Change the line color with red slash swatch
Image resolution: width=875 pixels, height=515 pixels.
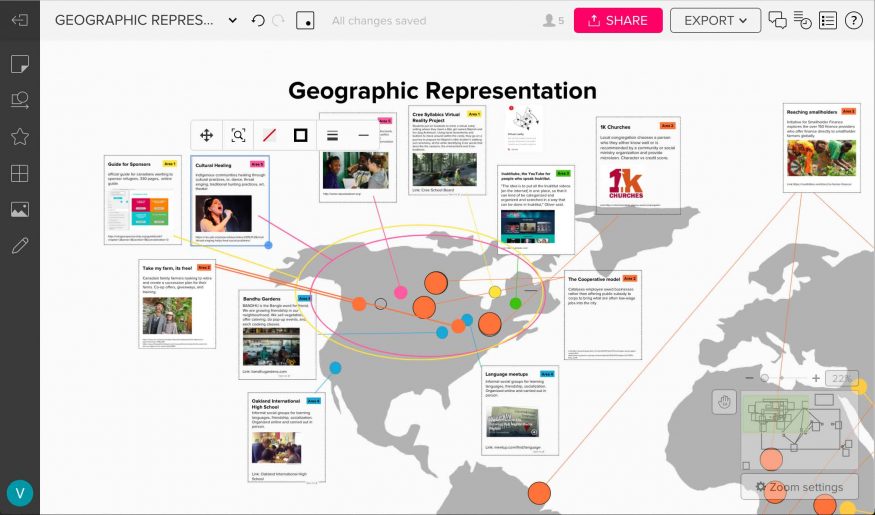click(x=269, y=135)
